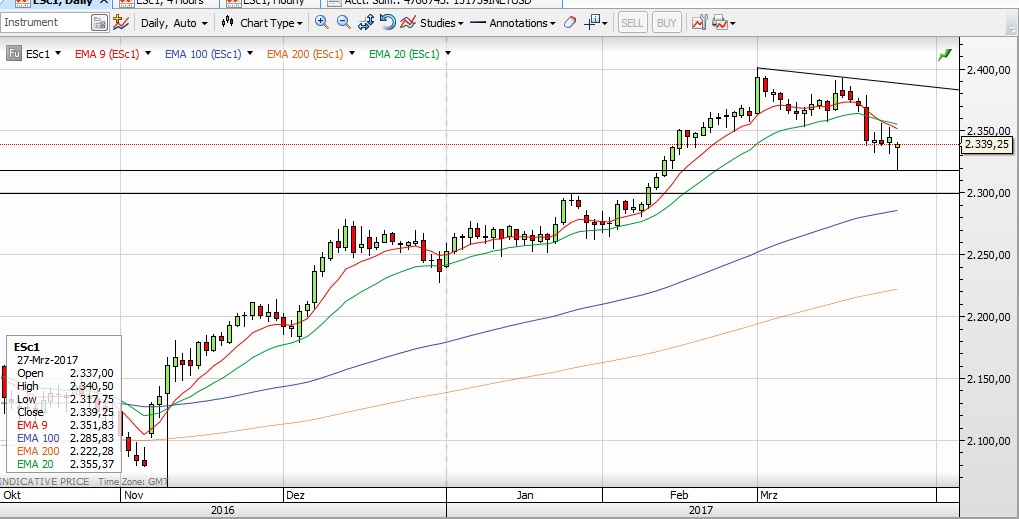Click the 2.400,00 price axis label

click(990, 70)
